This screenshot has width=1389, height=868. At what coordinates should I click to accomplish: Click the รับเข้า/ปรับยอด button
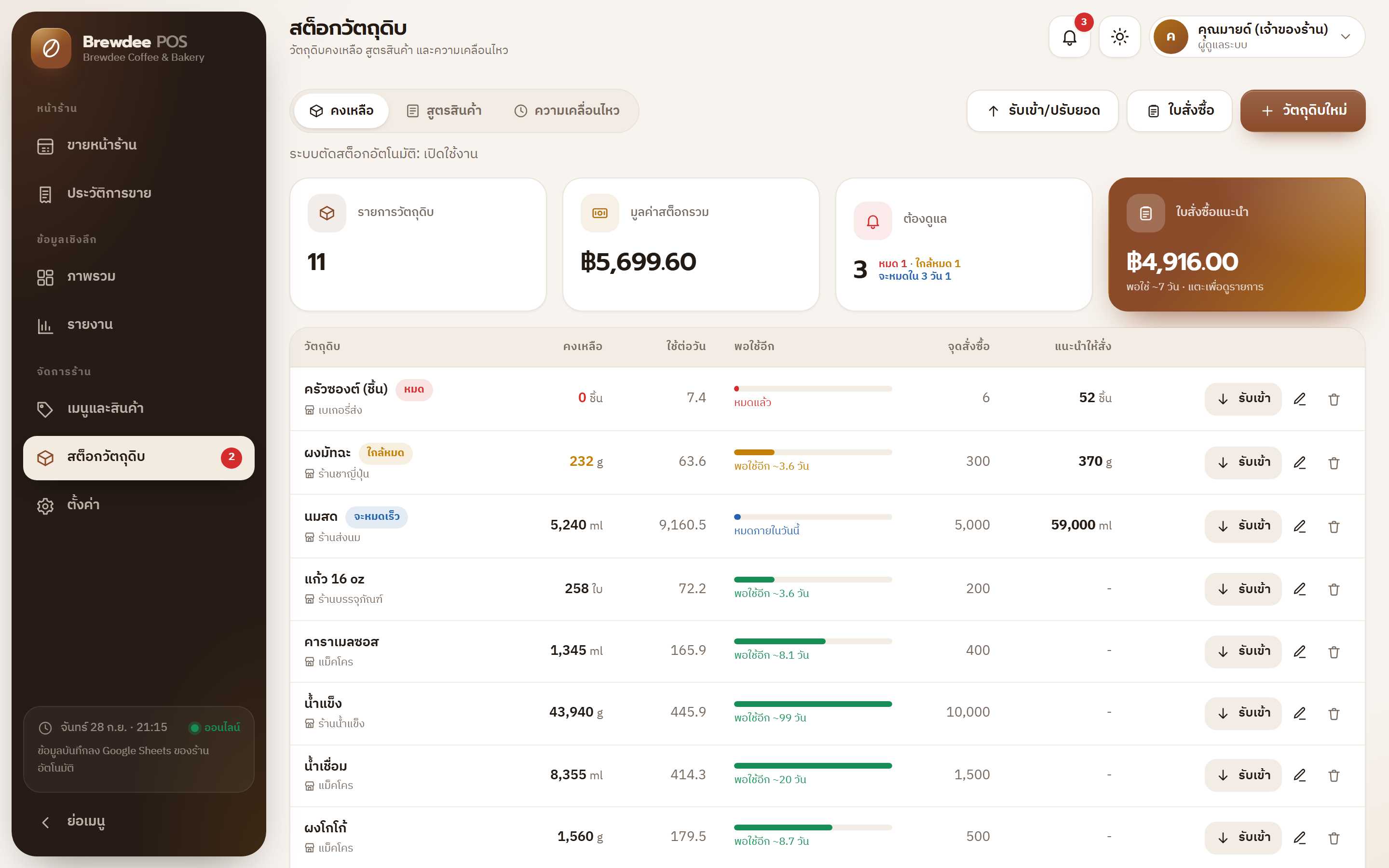(1042, 110)
